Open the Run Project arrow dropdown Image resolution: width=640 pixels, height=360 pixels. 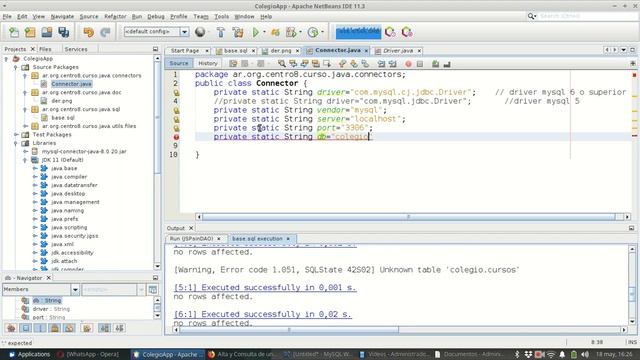click(264, 32)
